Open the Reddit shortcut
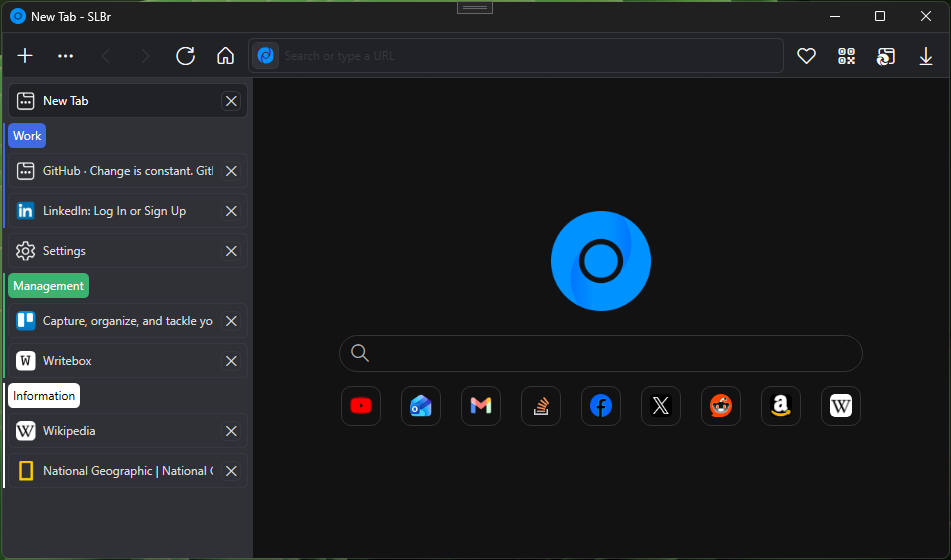The height and width of the screenshot is (560, 951). click(x=721, y=406)
